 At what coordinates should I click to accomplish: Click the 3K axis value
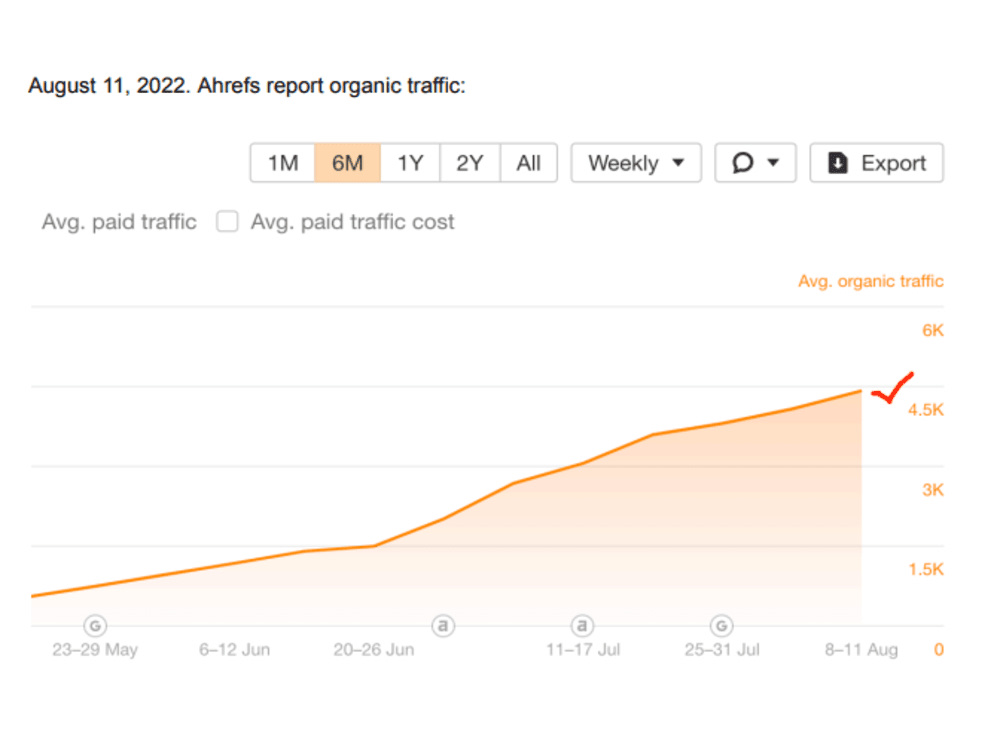click(x=932, y=490)
